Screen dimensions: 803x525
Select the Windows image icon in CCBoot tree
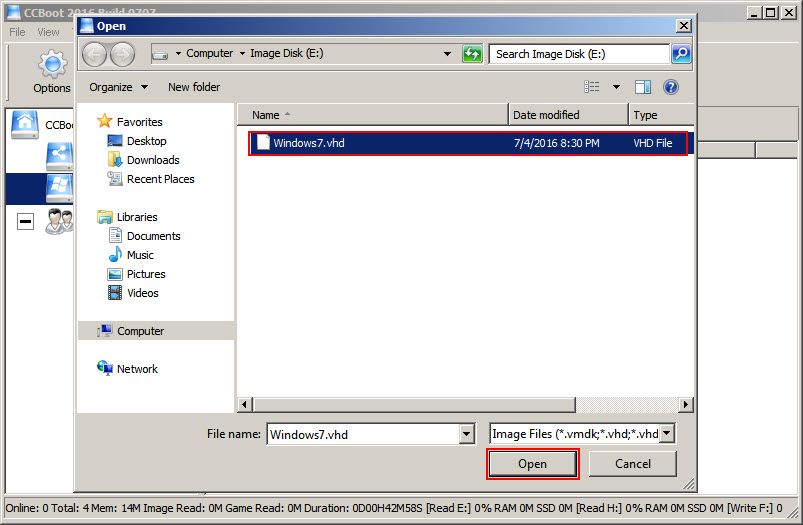pyautogui.click(x=59, y=188)
